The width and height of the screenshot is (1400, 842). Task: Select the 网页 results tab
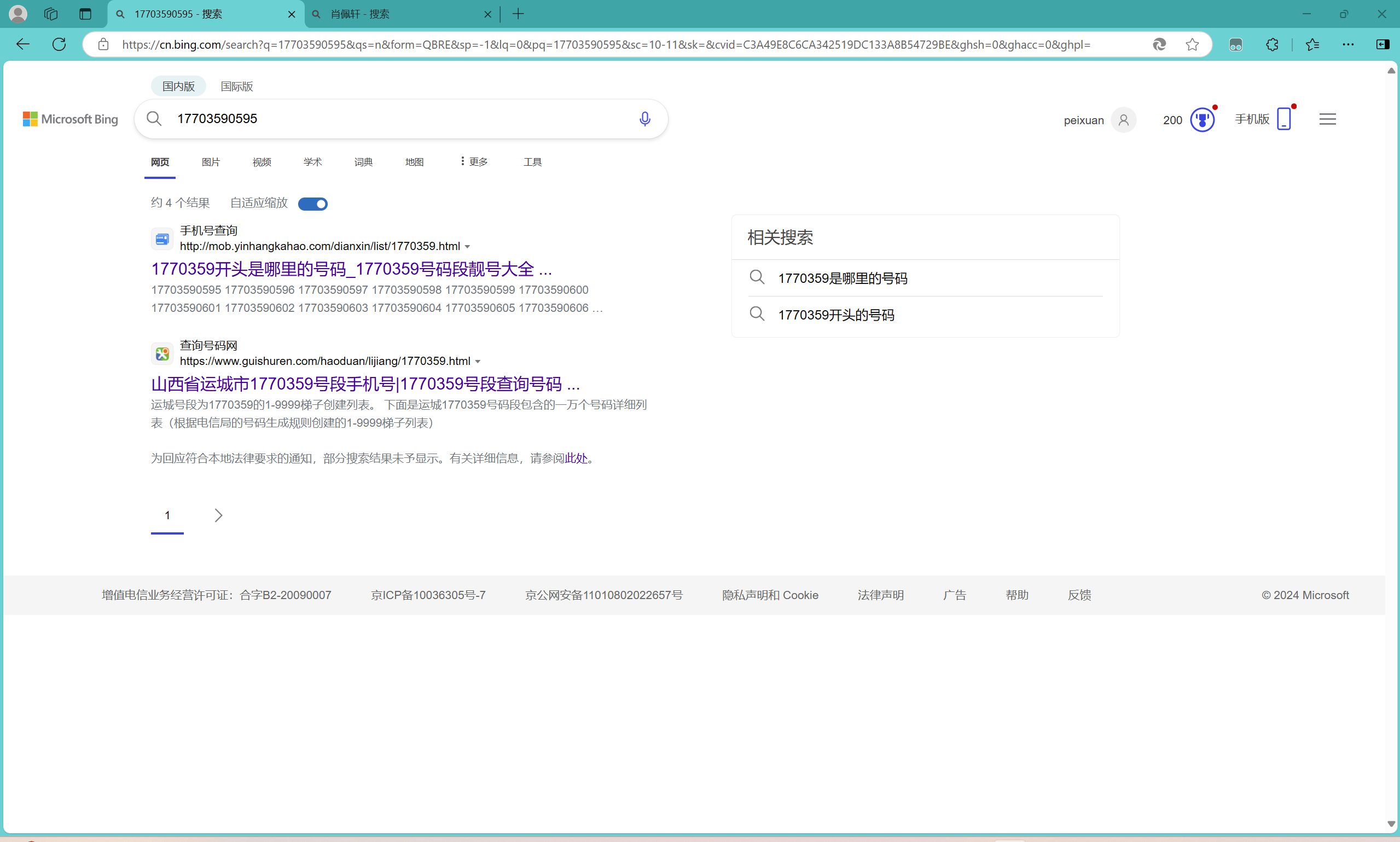[160, 162]
